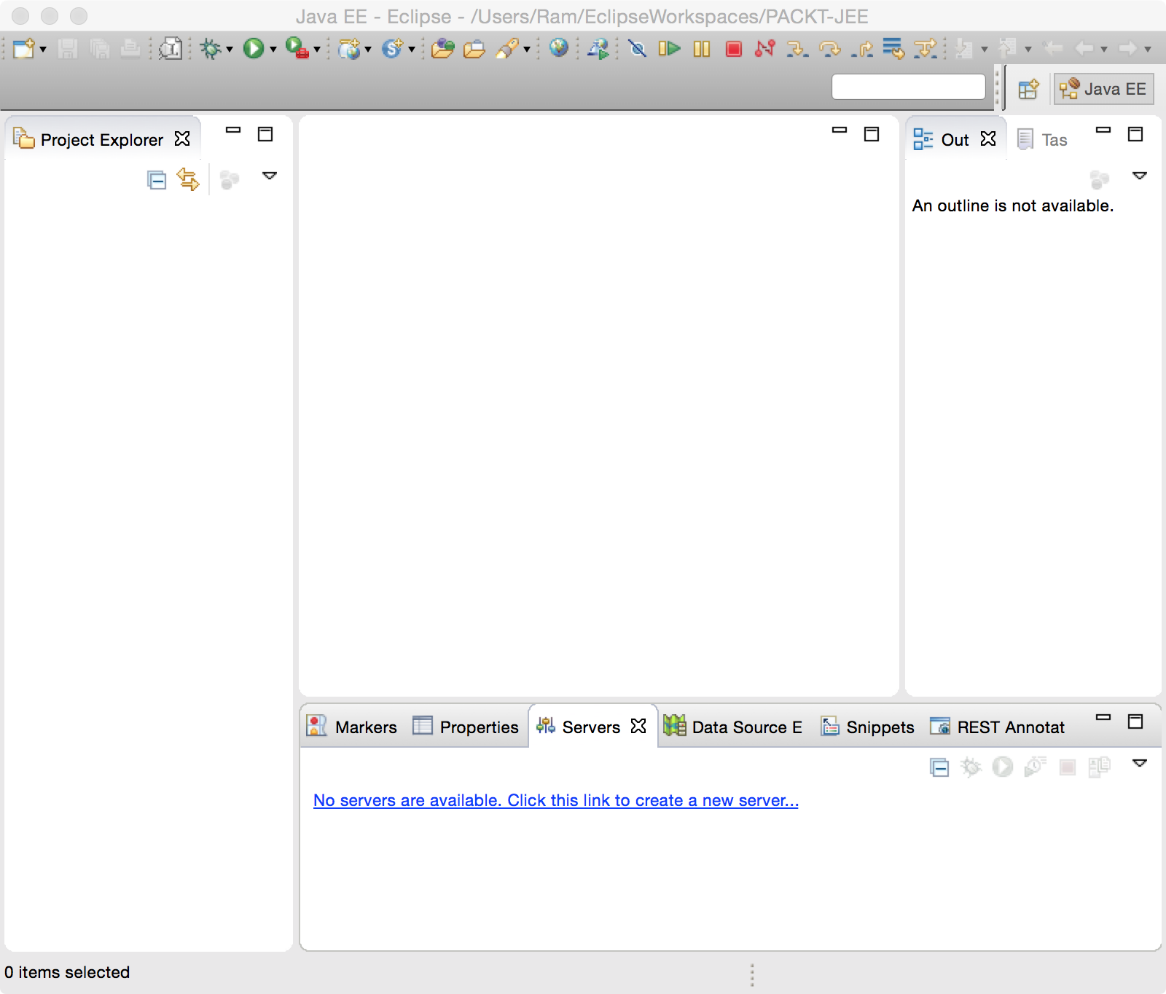
Task: Click the Suspend pause icon
Action: pyautogui.click(x=701, y=49)
